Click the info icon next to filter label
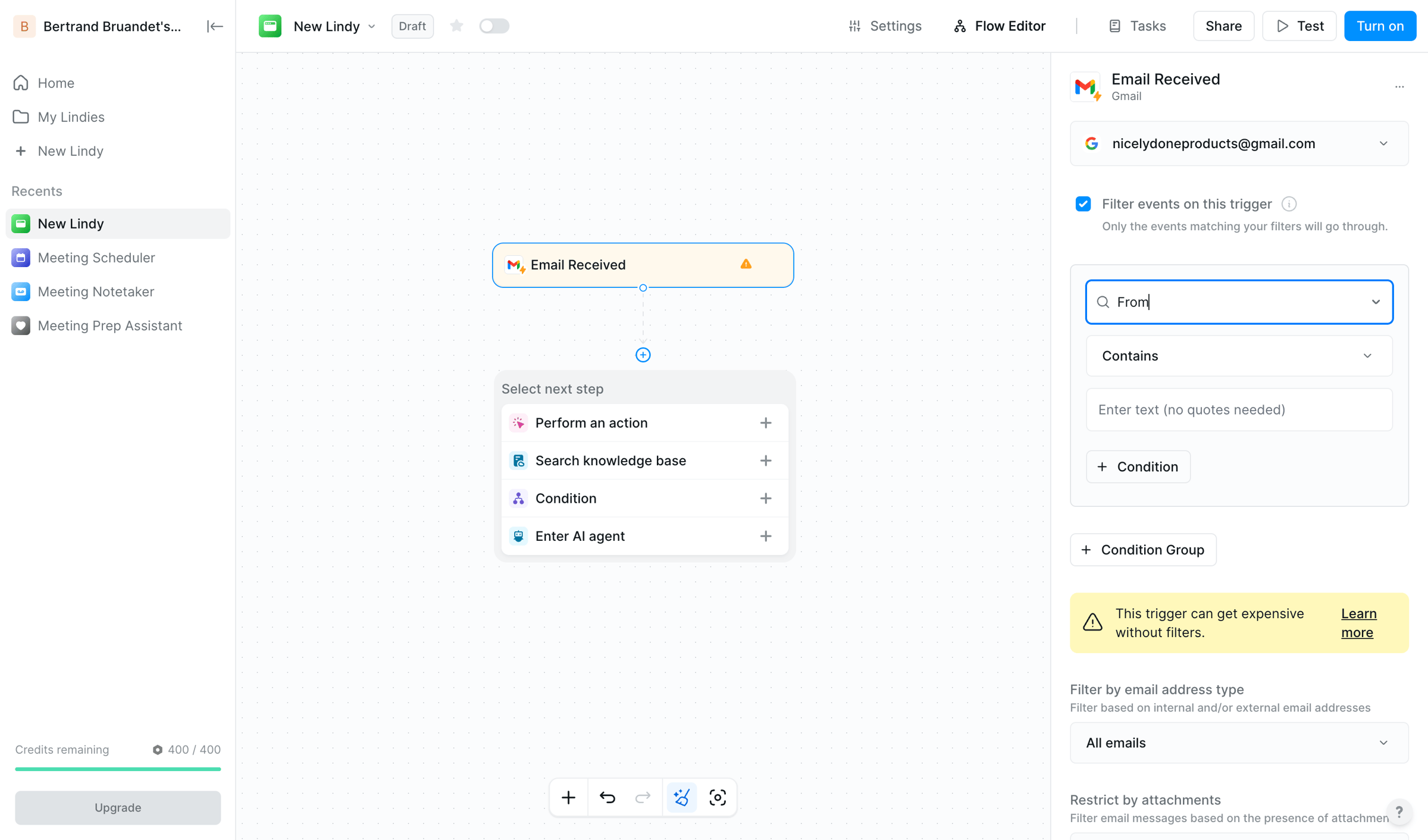Viewport: 1428px width, 840px height. coord(1289,204)
